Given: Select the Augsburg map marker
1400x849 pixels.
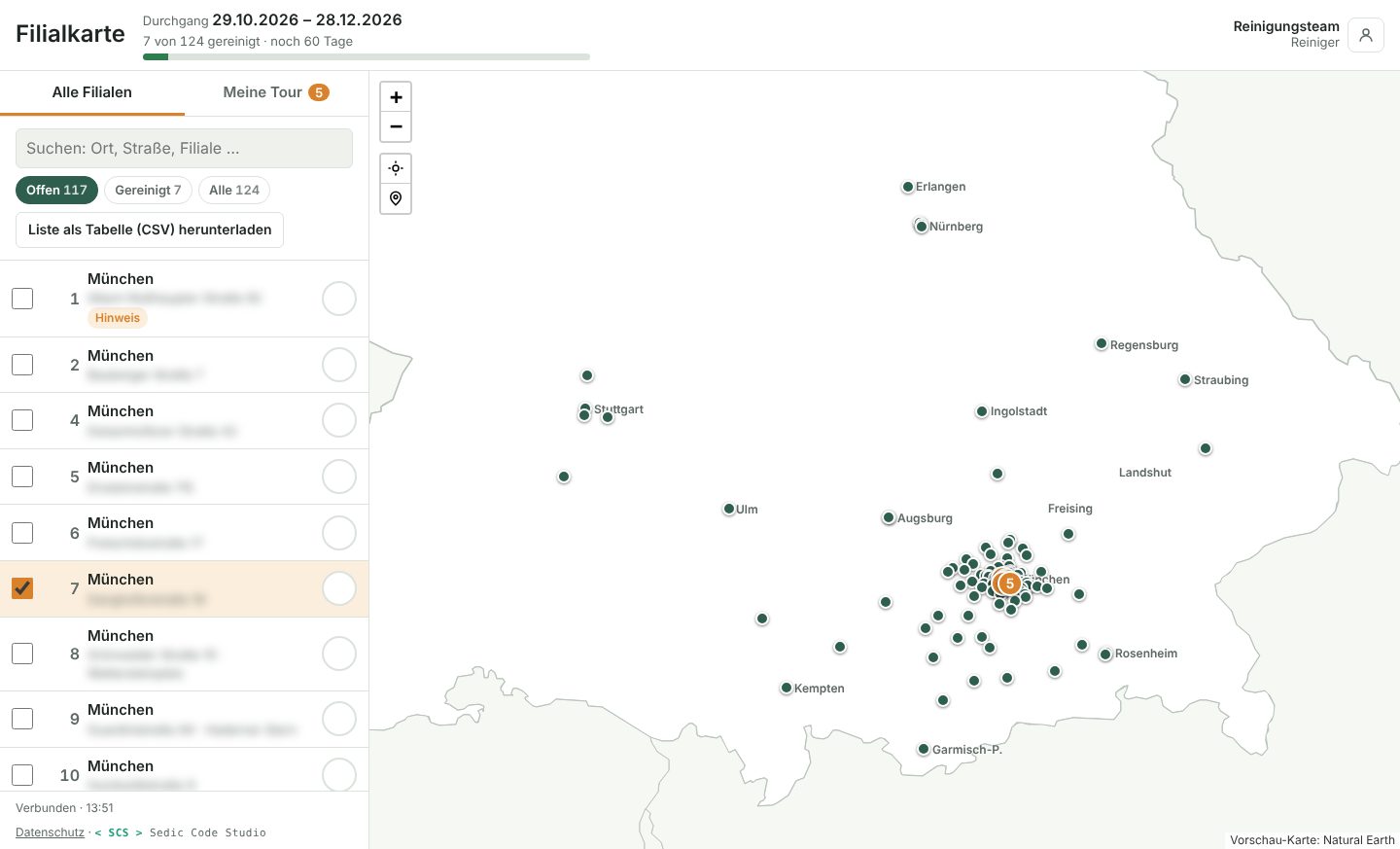Looking at the screenshot, I should (889, 518).
